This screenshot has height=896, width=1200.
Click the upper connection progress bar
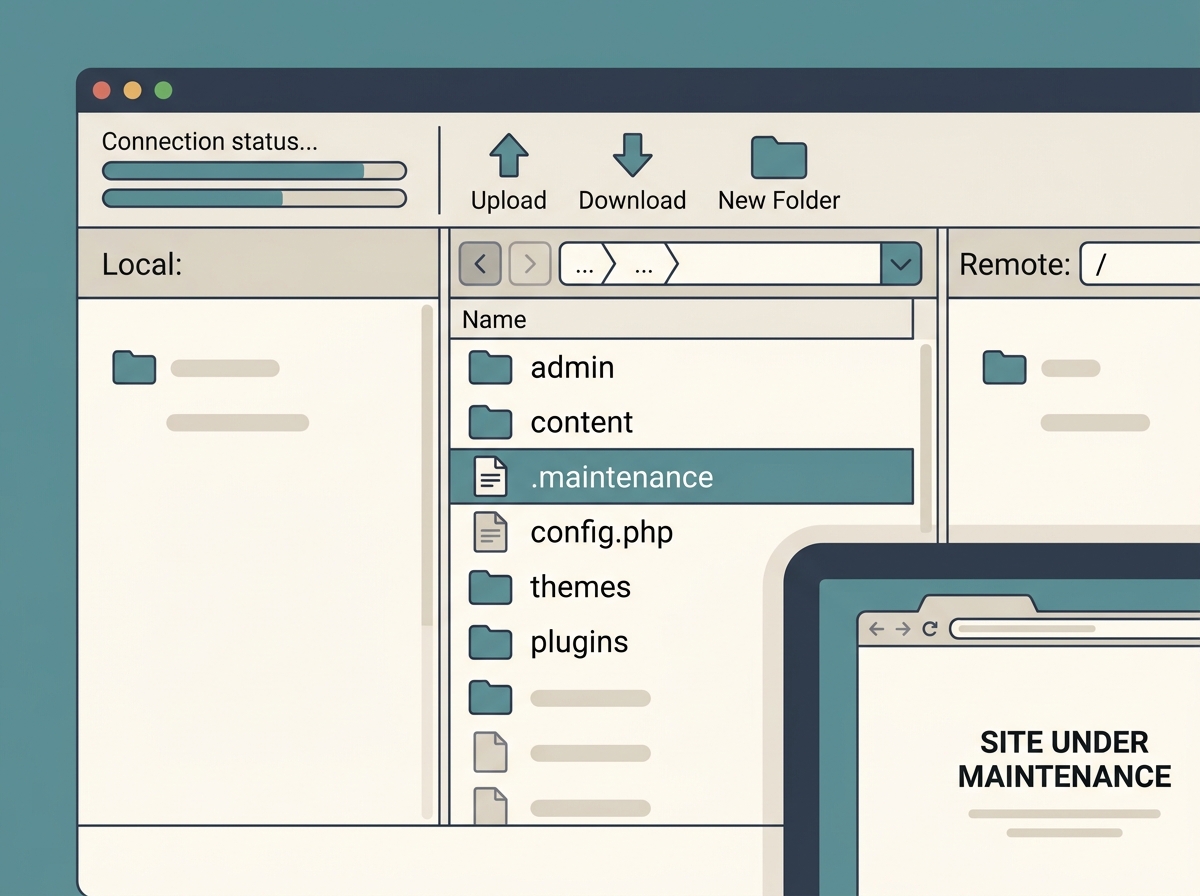click(x=254, y=171)
